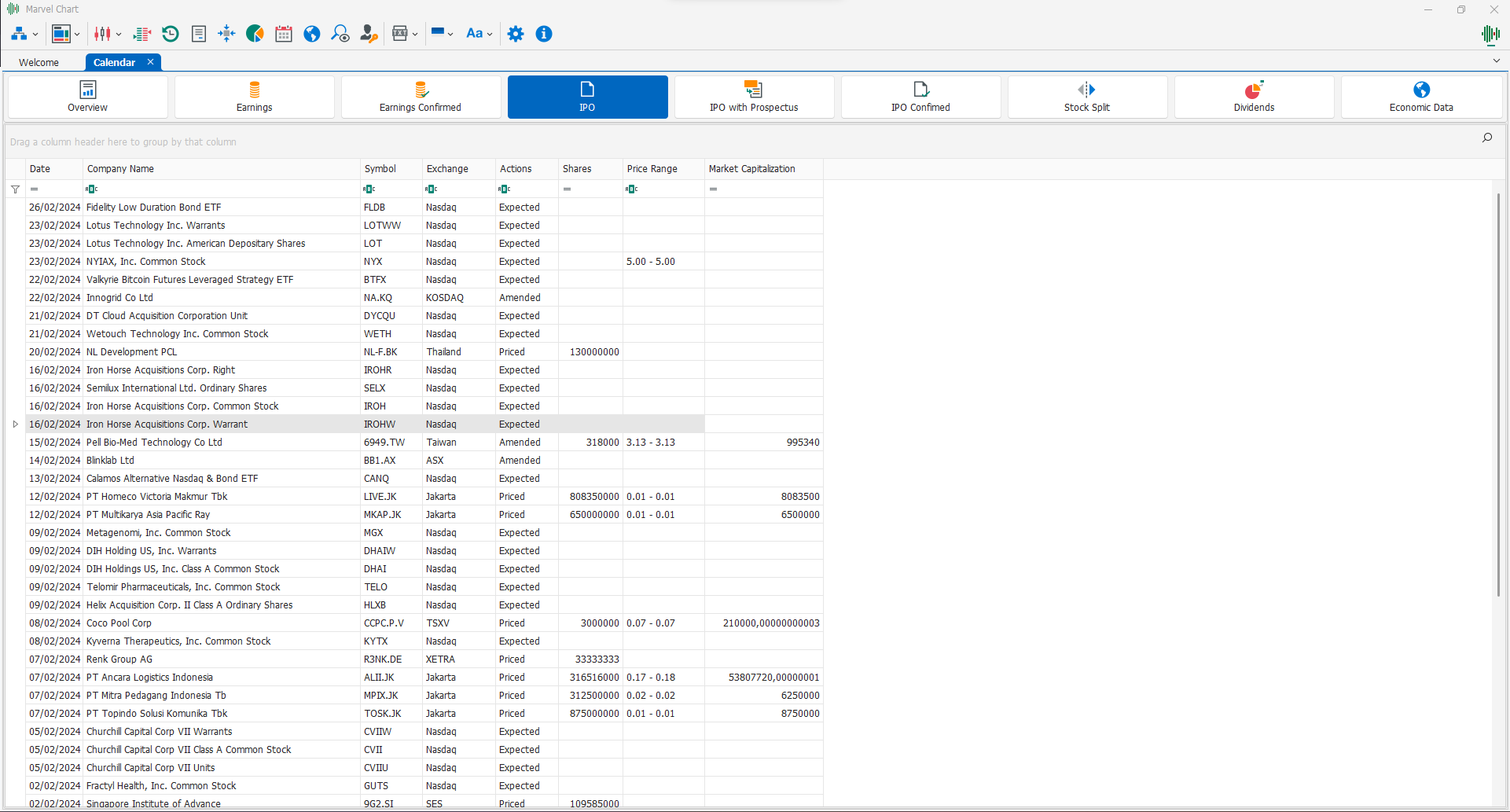
Task: Click the magnifier with eye icon
Action: (x=340, y=34)
